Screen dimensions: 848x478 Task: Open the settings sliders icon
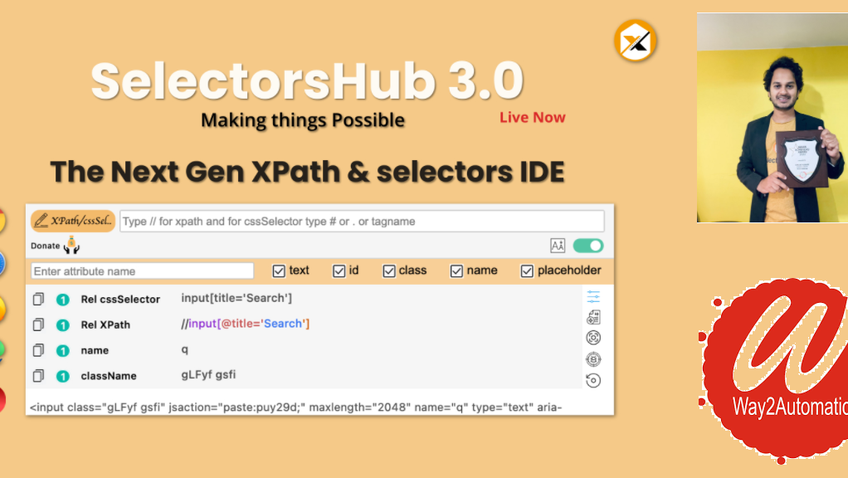coord(593,297)
